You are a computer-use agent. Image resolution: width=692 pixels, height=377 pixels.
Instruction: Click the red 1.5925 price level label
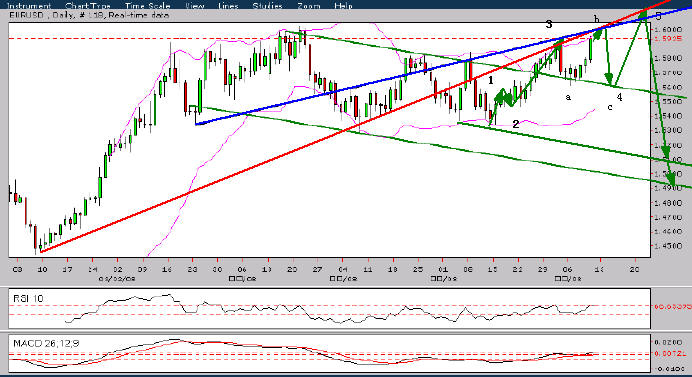[667, 39]
